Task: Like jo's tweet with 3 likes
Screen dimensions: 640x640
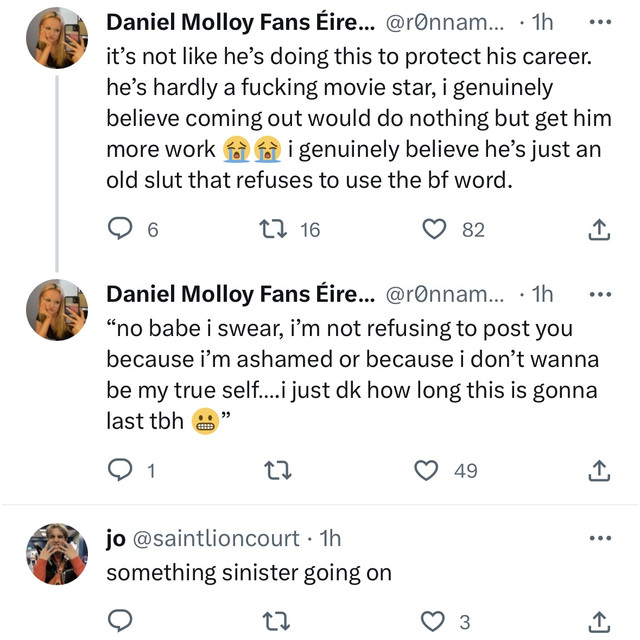Action: click(x=433, y=621)
